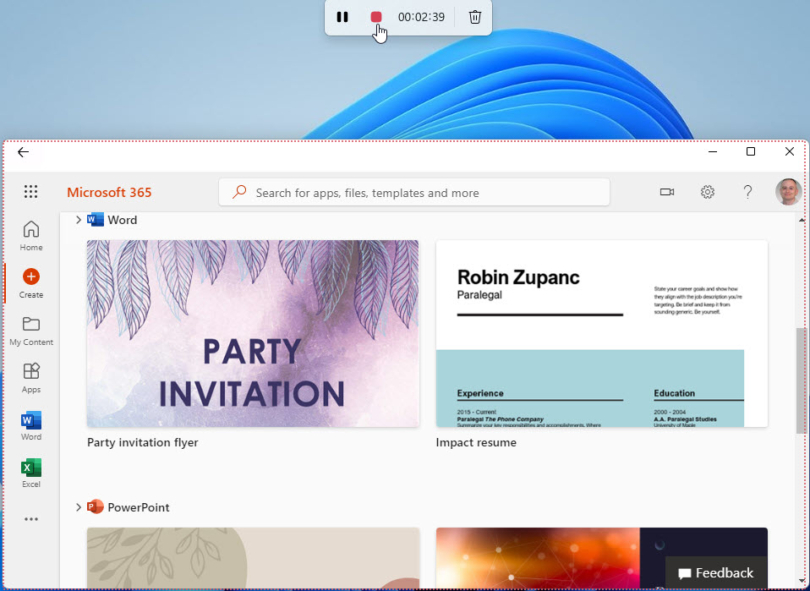Open the Party invitation flyer template
810x591 pixels.
(x=252, y=333)
